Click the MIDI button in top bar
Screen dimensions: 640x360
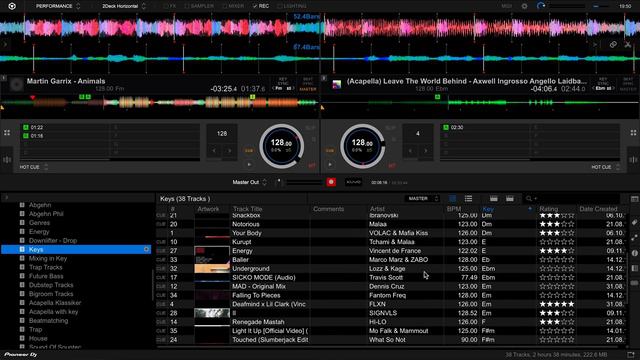tap(507, 6)
